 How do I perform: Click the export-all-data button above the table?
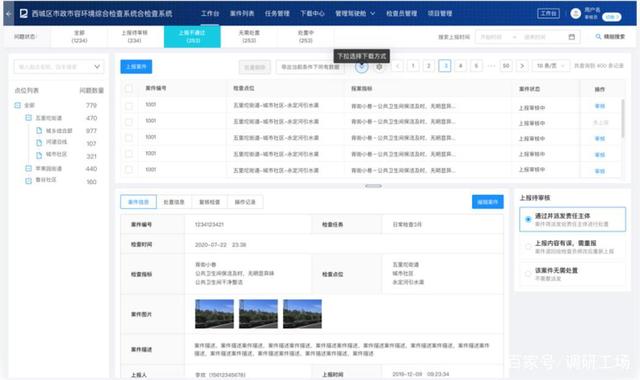(310, 67)
